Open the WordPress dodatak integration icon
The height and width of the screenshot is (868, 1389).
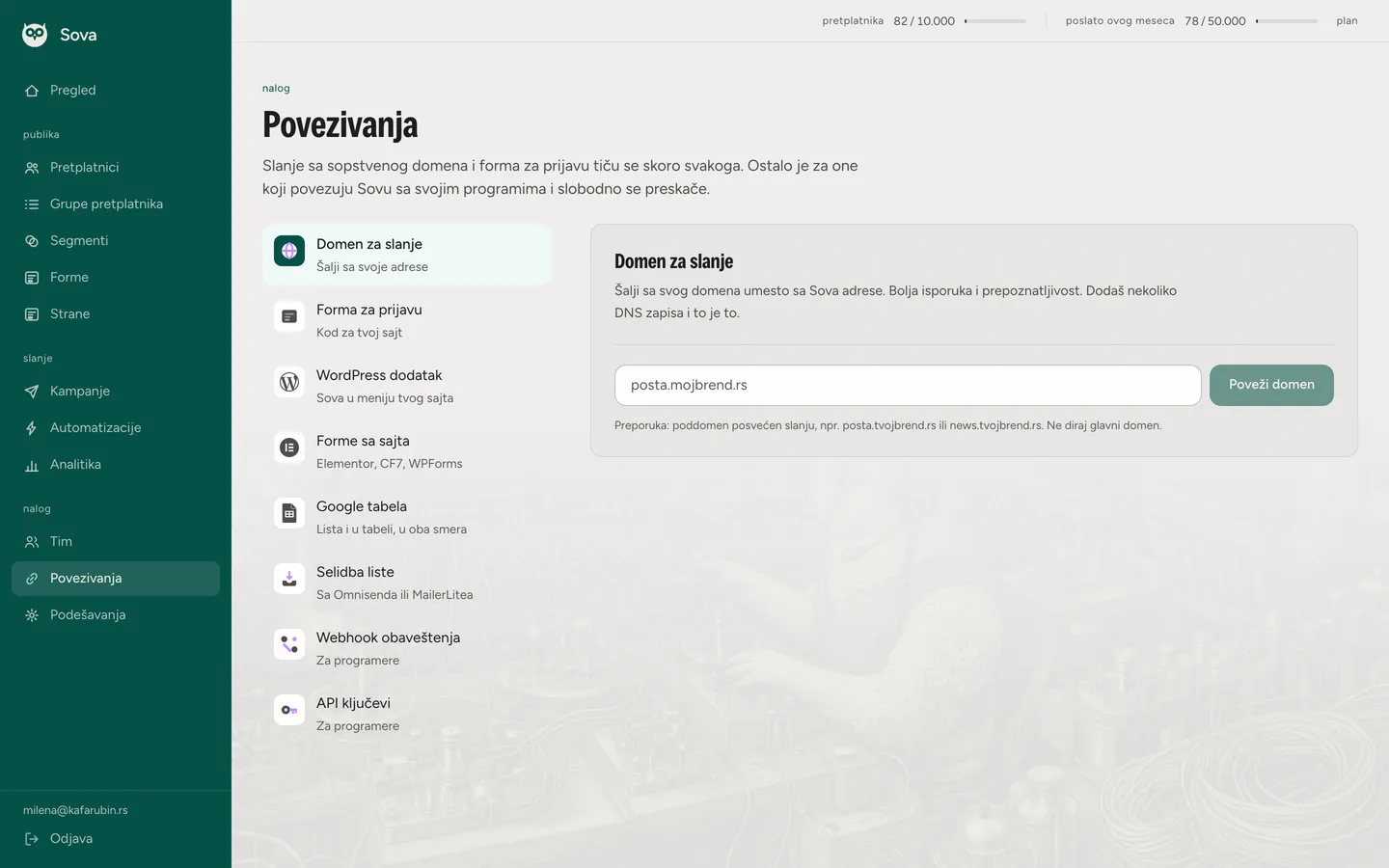pos(289,382)
